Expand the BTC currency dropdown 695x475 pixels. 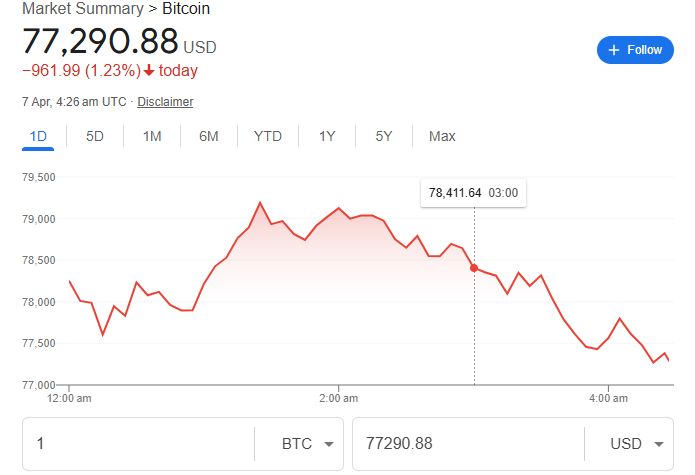coord(299,443)
